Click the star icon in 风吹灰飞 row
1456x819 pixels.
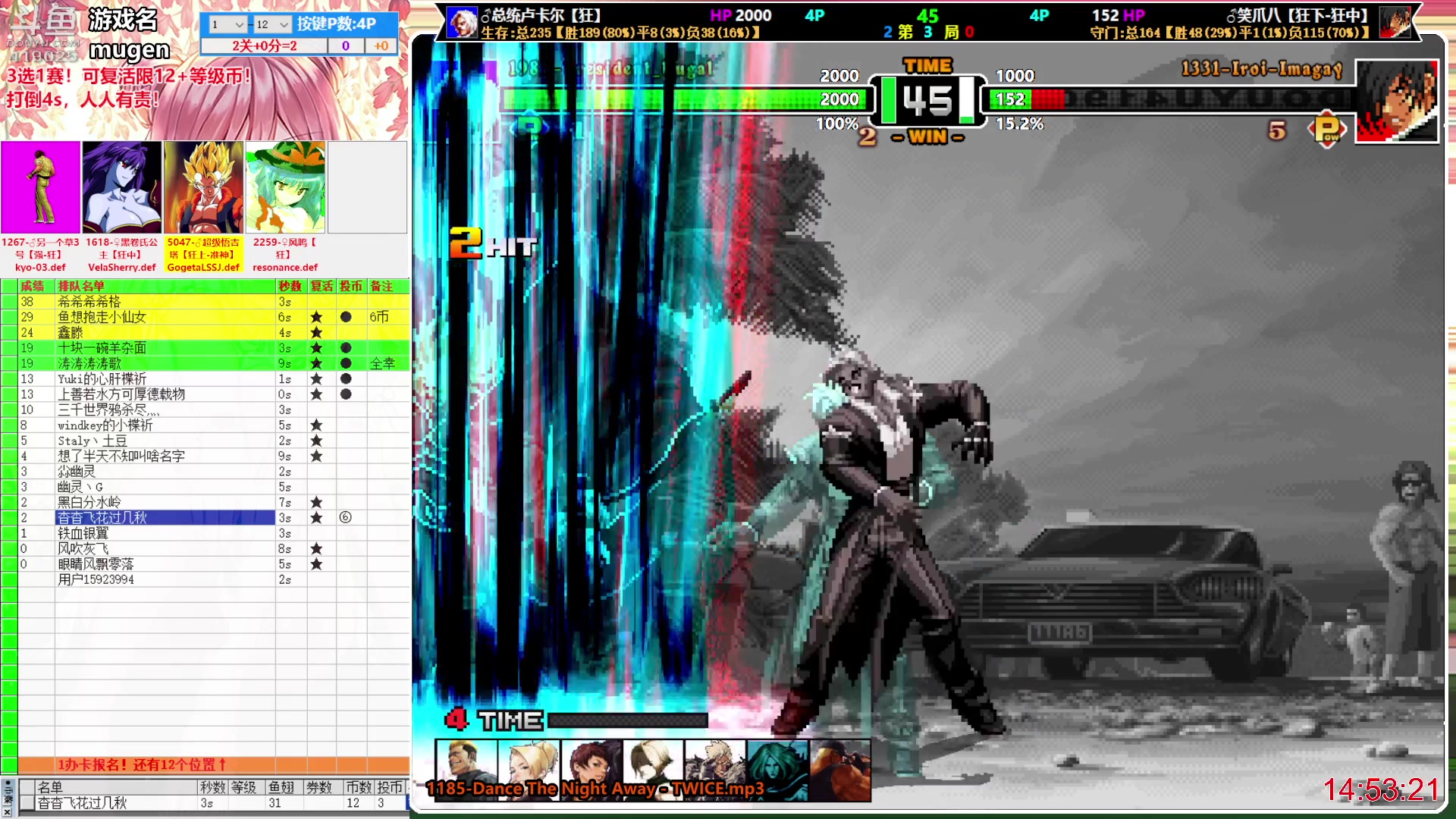coord(316,548)
